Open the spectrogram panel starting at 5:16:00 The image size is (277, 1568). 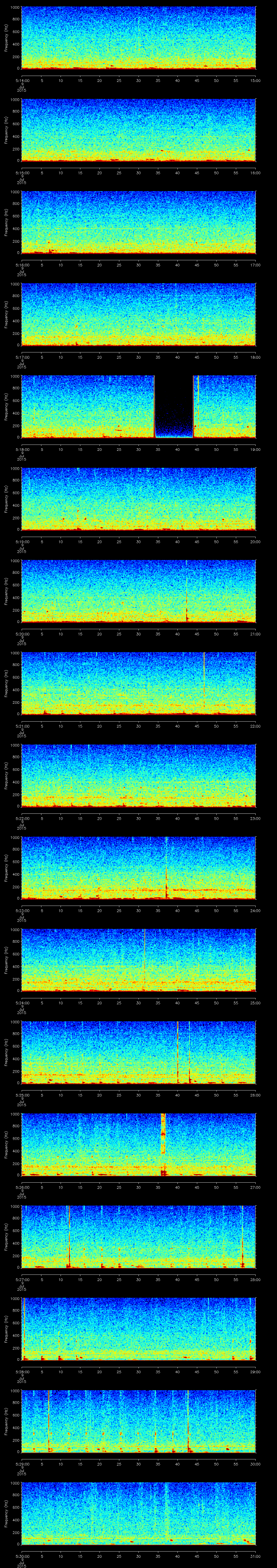pos(138,222)
